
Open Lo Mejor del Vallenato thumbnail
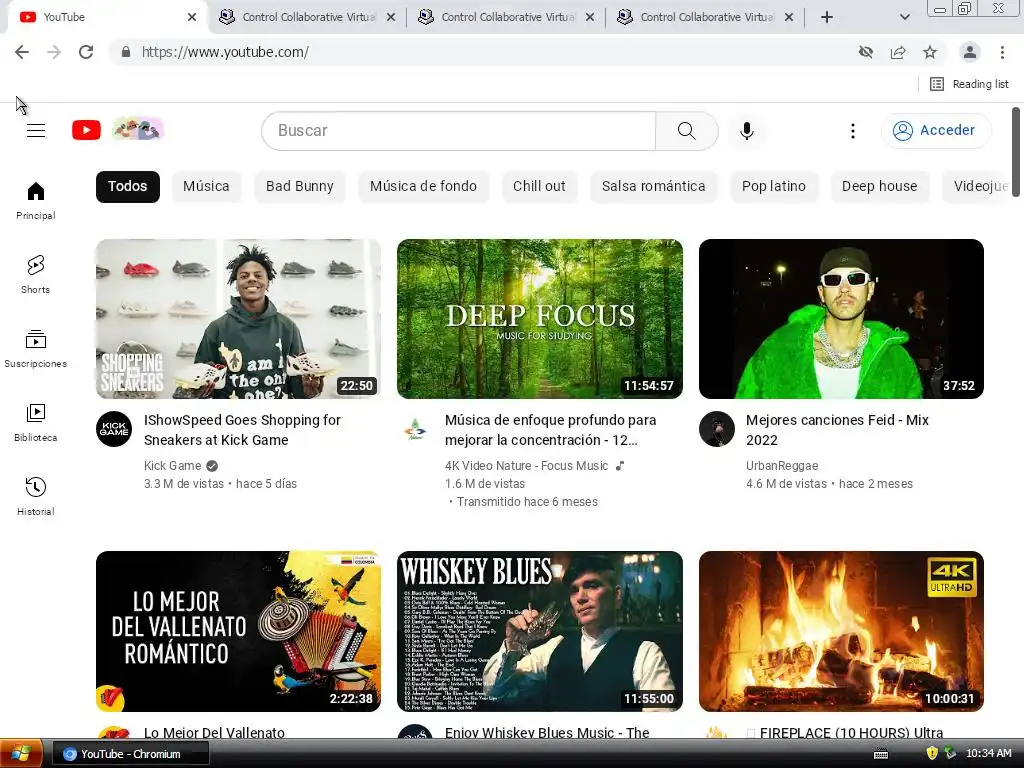238,632
